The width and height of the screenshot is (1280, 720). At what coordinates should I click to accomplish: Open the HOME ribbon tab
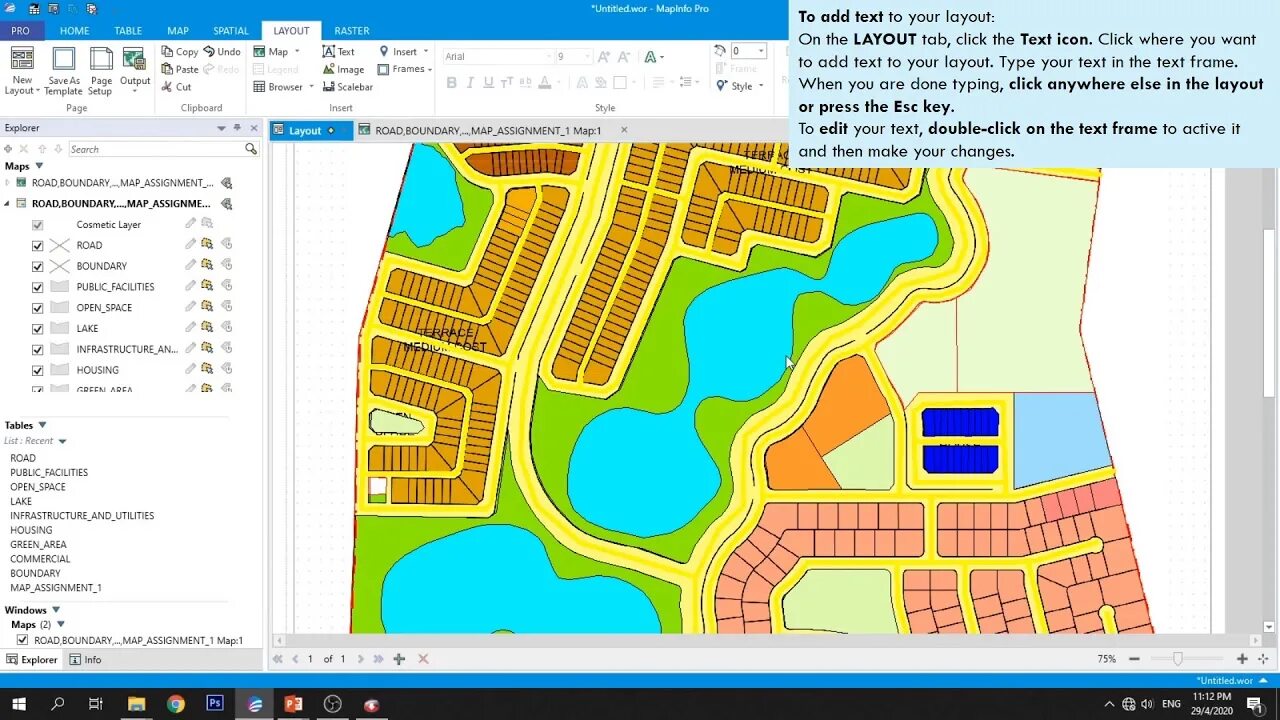[x=74, y=31]
